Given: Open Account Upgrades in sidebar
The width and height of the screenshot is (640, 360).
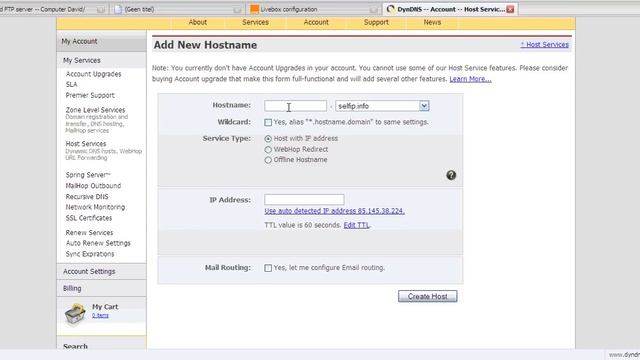Looking at the screenshot, I should click(93, 74).
